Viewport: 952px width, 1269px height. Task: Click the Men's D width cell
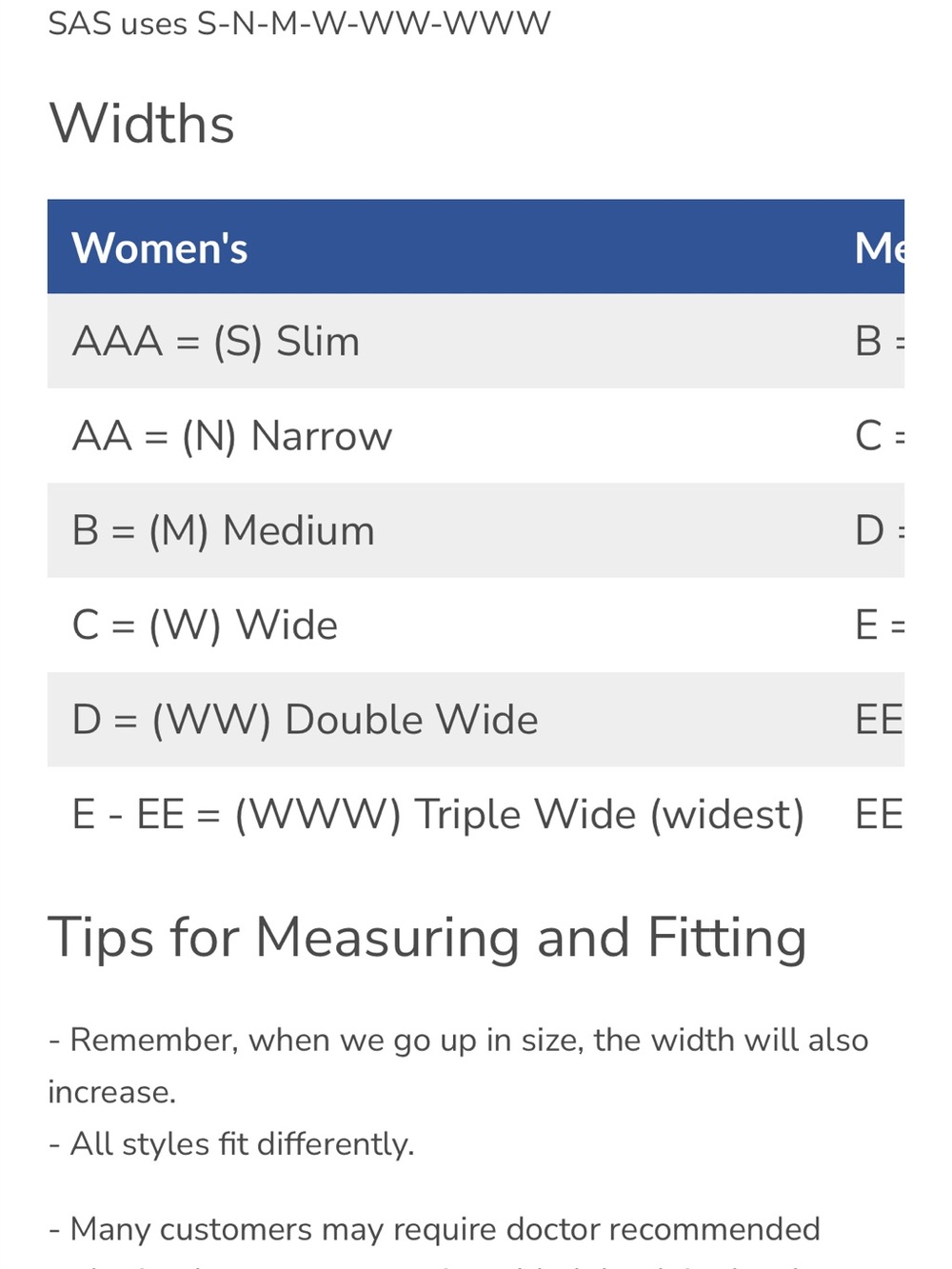click(880, 529)
